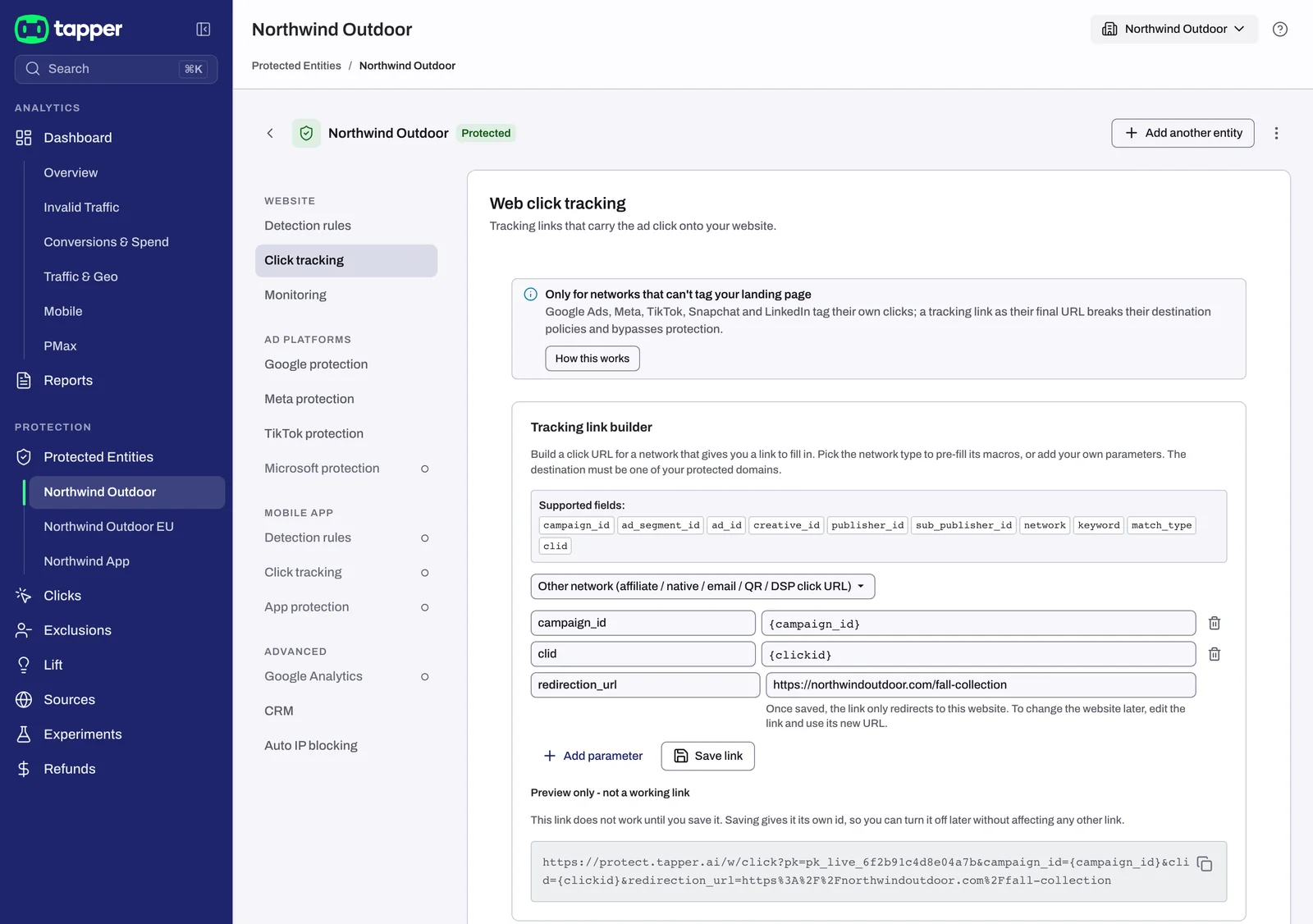Click Add parameter
Screen dimensions: 1313x924
point(593,757)
